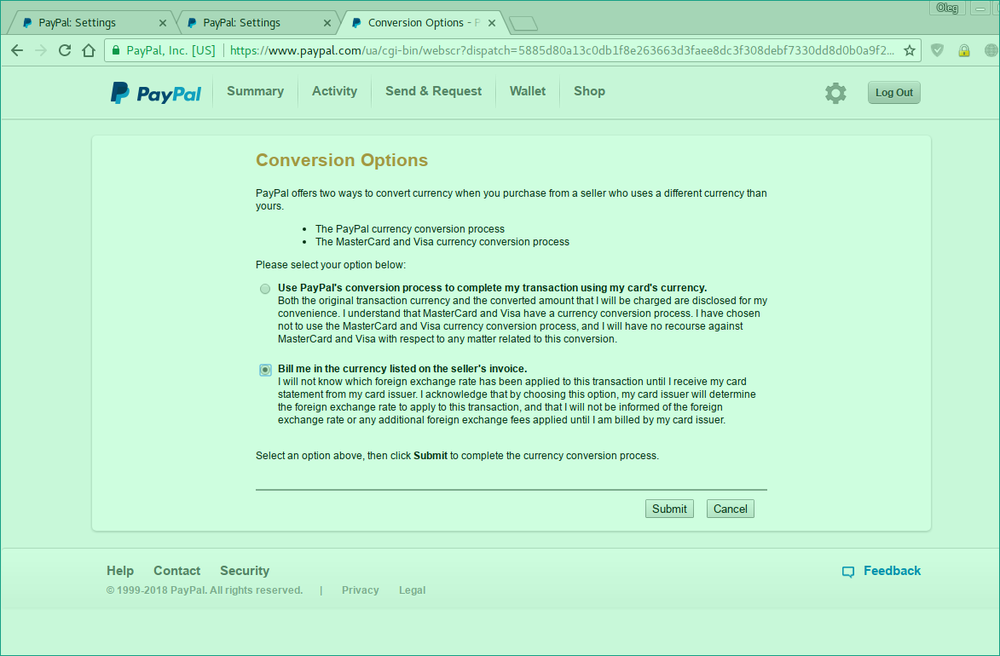Select Bill me in seller's invoice currency

pyautogui.click(x=265, y=370)
